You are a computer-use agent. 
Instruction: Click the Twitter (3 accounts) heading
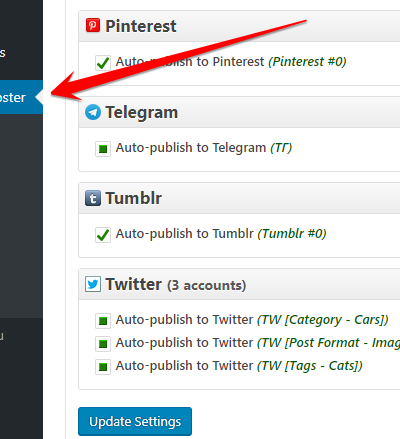(176, 285)
